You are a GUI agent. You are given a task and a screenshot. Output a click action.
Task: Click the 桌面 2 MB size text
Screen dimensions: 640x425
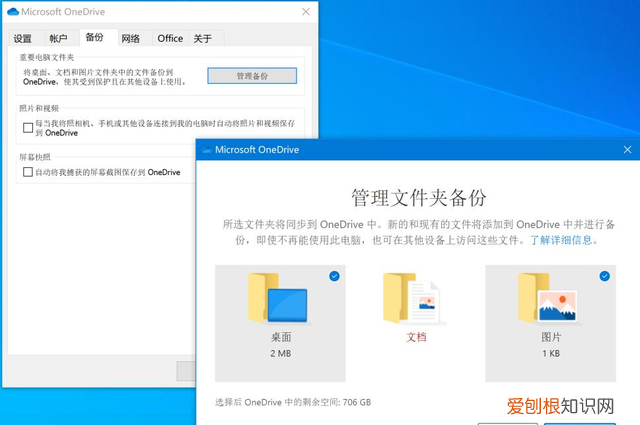coord(281,354)
